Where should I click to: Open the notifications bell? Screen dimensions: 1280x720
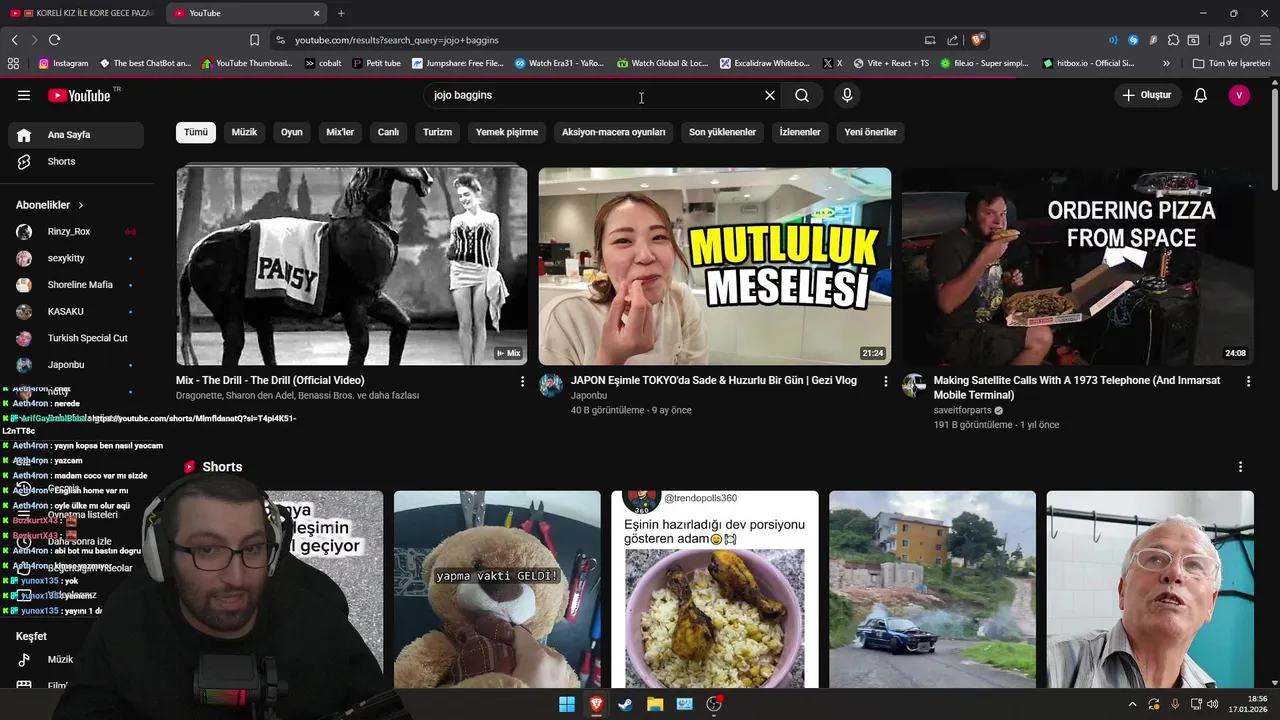pos(1201,95)
